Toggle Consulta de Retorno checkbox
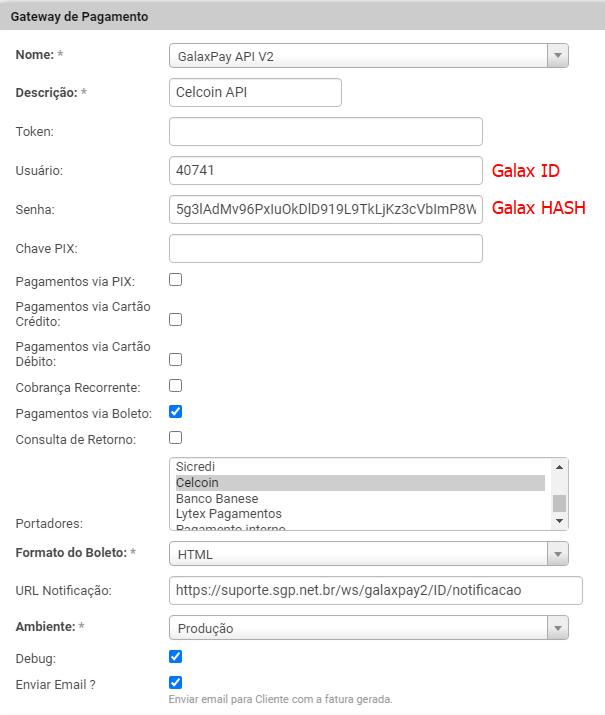This screenshot has height=715, width=605. point(176,437)
